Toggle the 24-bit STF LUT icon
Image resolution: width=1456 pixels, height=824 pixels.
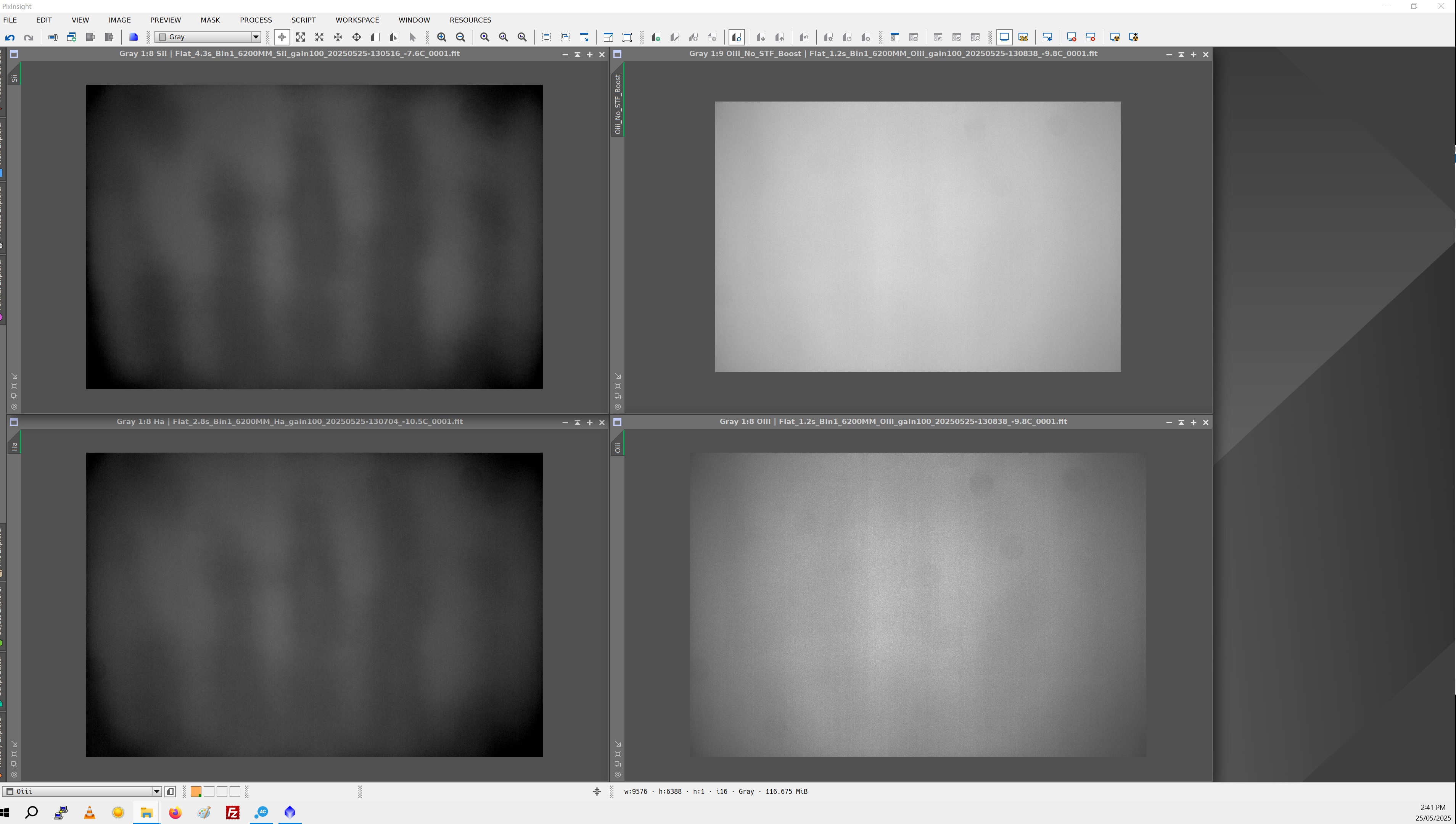1023,37
